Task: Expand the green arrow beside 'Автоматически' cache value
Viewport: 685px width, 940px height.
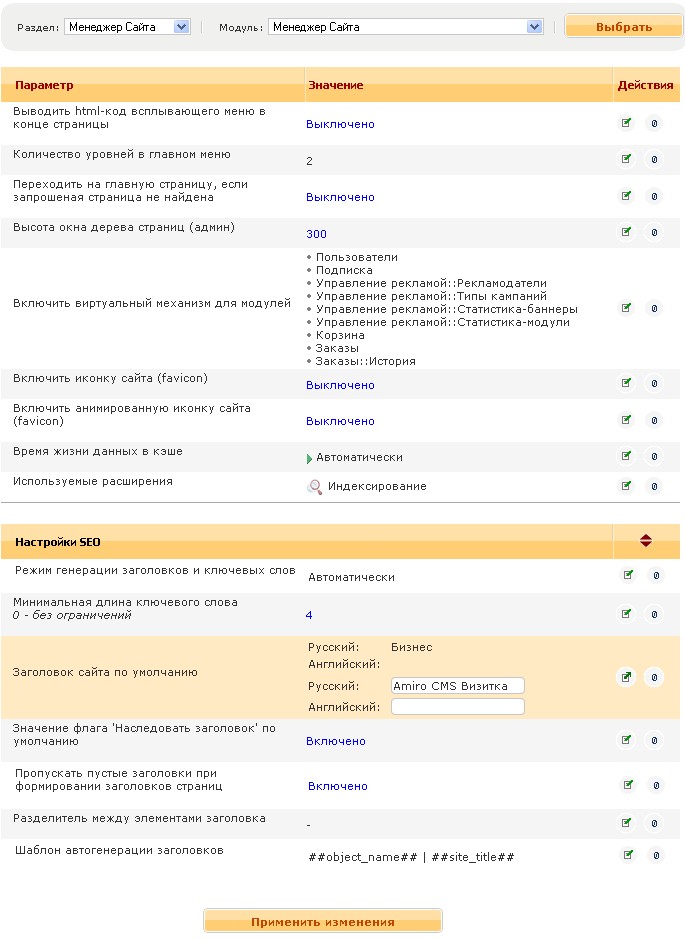Action: click(310, 458)
